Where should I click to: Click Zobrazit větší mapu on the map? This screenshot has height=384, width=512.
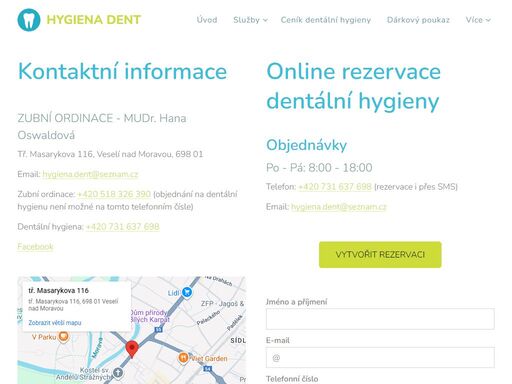(x=55, y=323)
